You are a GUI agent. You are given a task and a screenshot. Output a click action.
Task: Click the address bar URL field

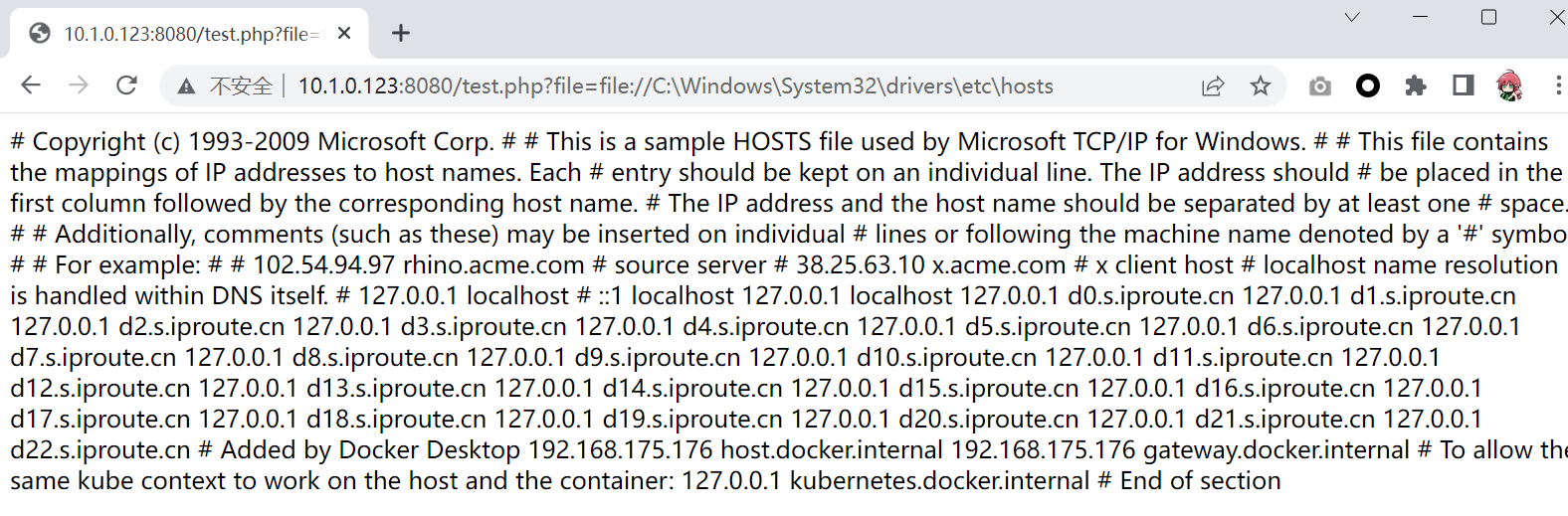[677, 86]
